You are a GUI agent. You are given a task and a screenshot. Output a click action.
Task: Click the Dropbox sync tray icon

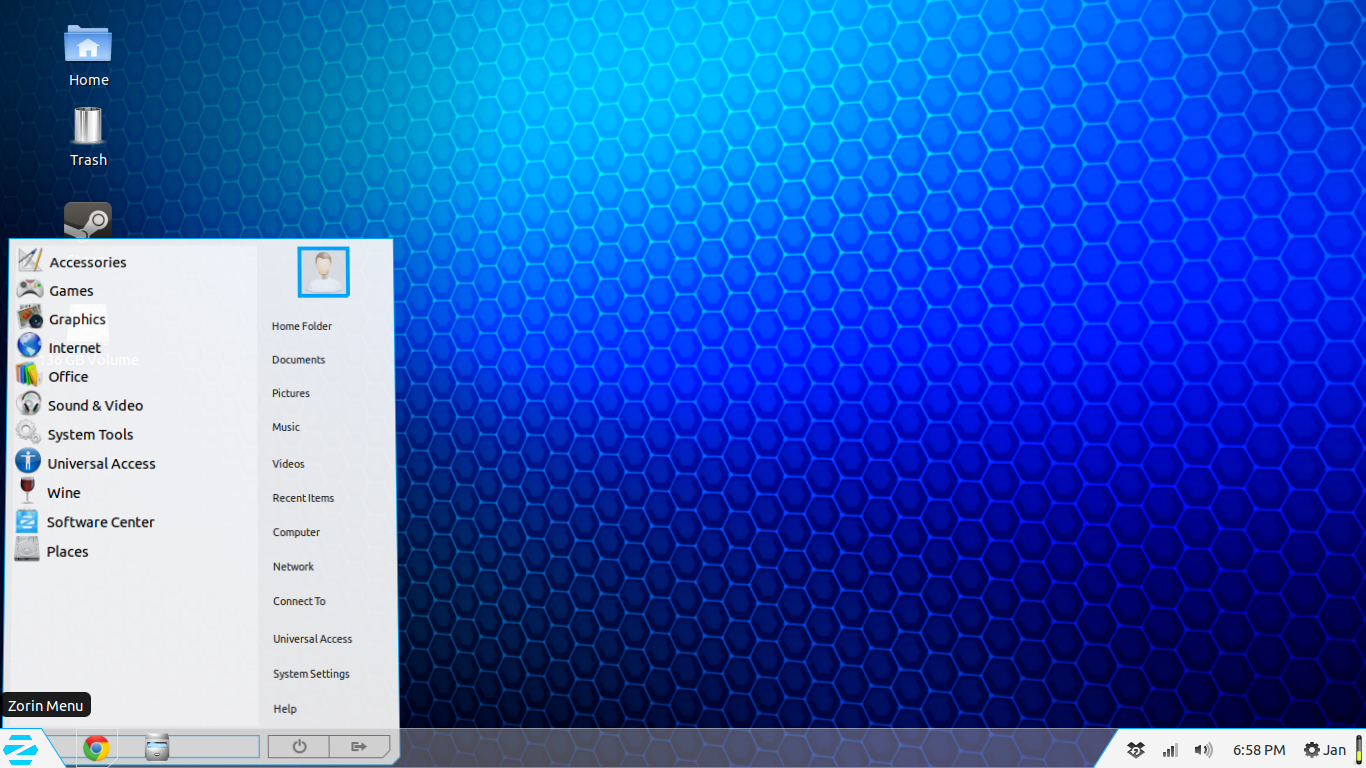pyautogui.click(x=1135, y=750)
